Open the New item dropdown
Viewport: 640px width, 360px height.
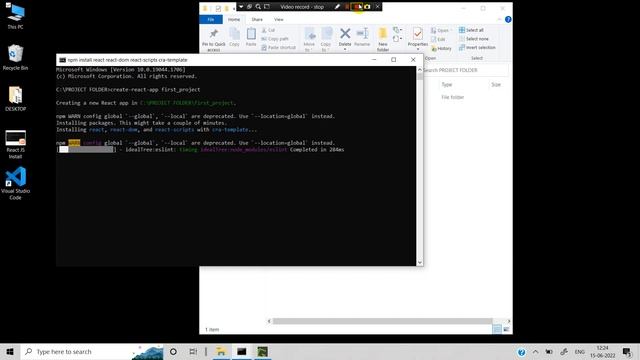(x=397, y=30)
